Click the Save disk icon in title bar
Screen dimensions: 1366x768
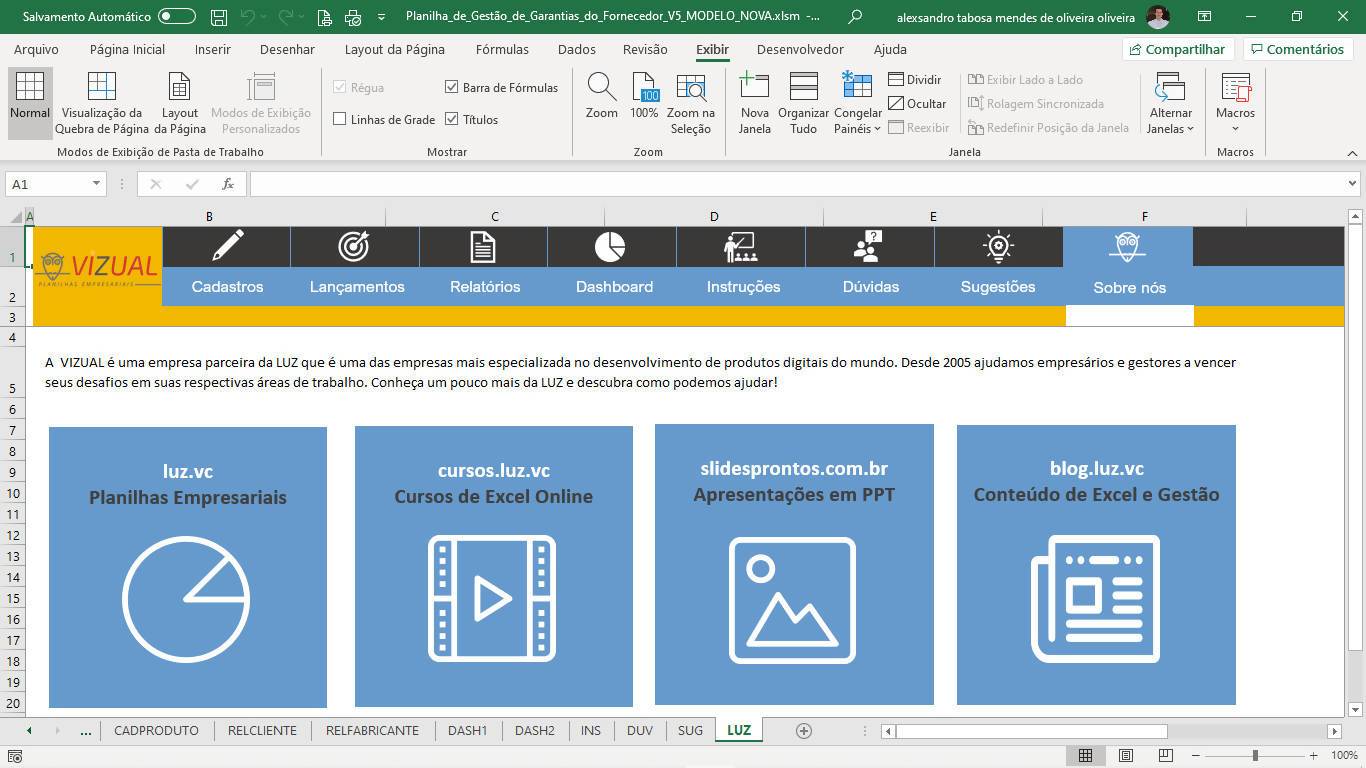219,17
